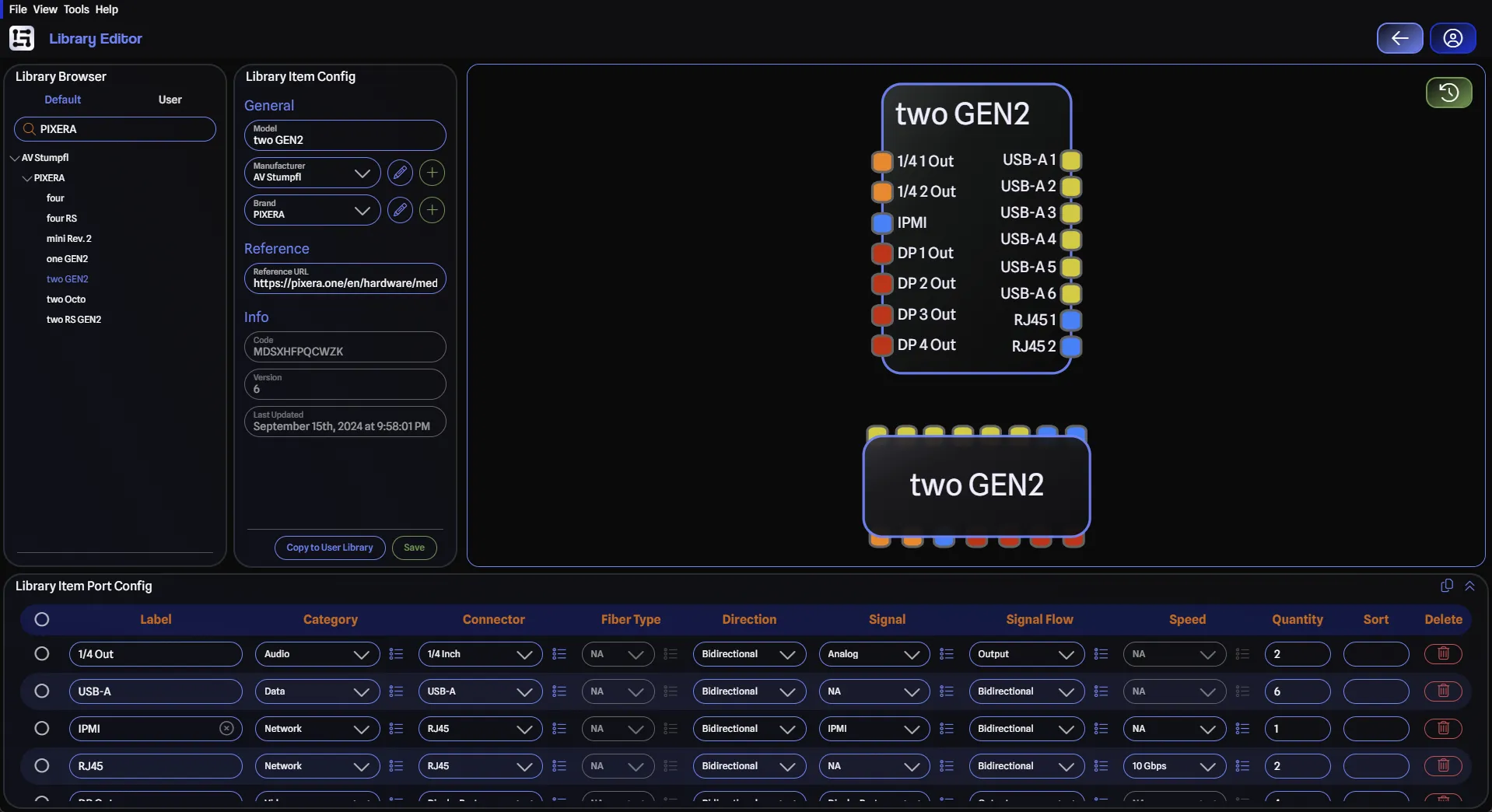Image resolution: width=1492 pixels, height=812 pixels.
Task: Open the Brand dropdown
Action: pos(312,210)
